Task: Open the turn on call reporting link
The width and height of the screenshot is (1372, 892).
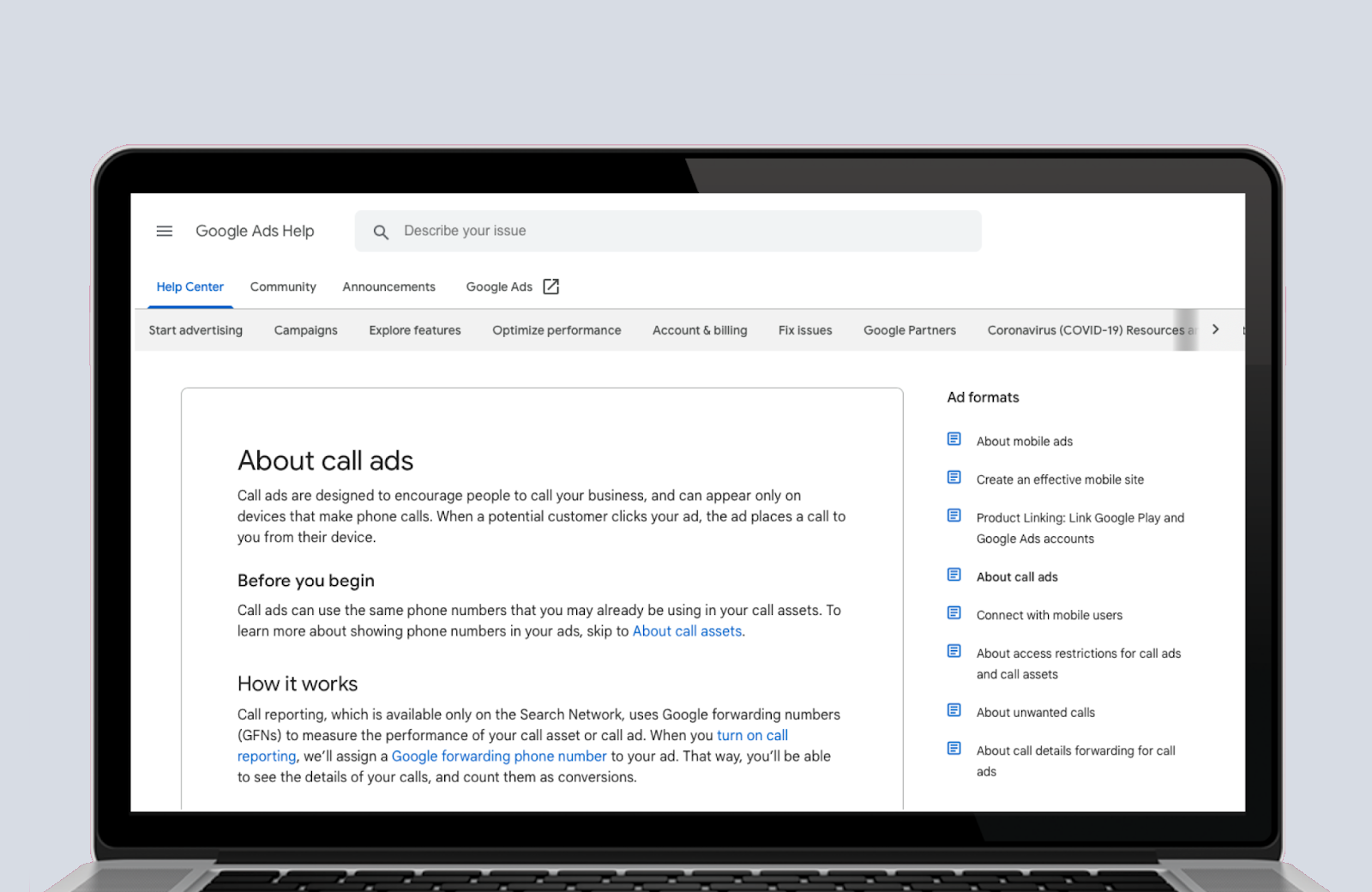Action: tap(752, 736)
